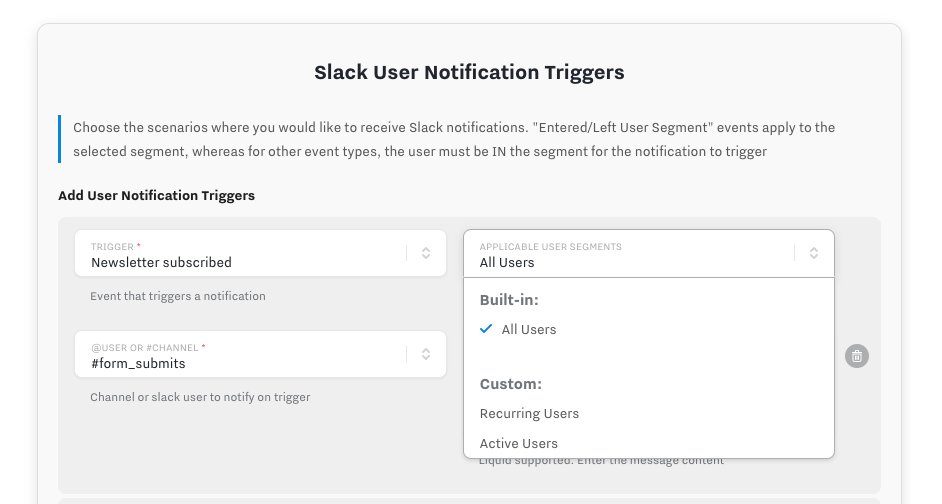Select the All Users built-in segment option
The height and width of the screenshot is (504, 942).
coord(529,329)
